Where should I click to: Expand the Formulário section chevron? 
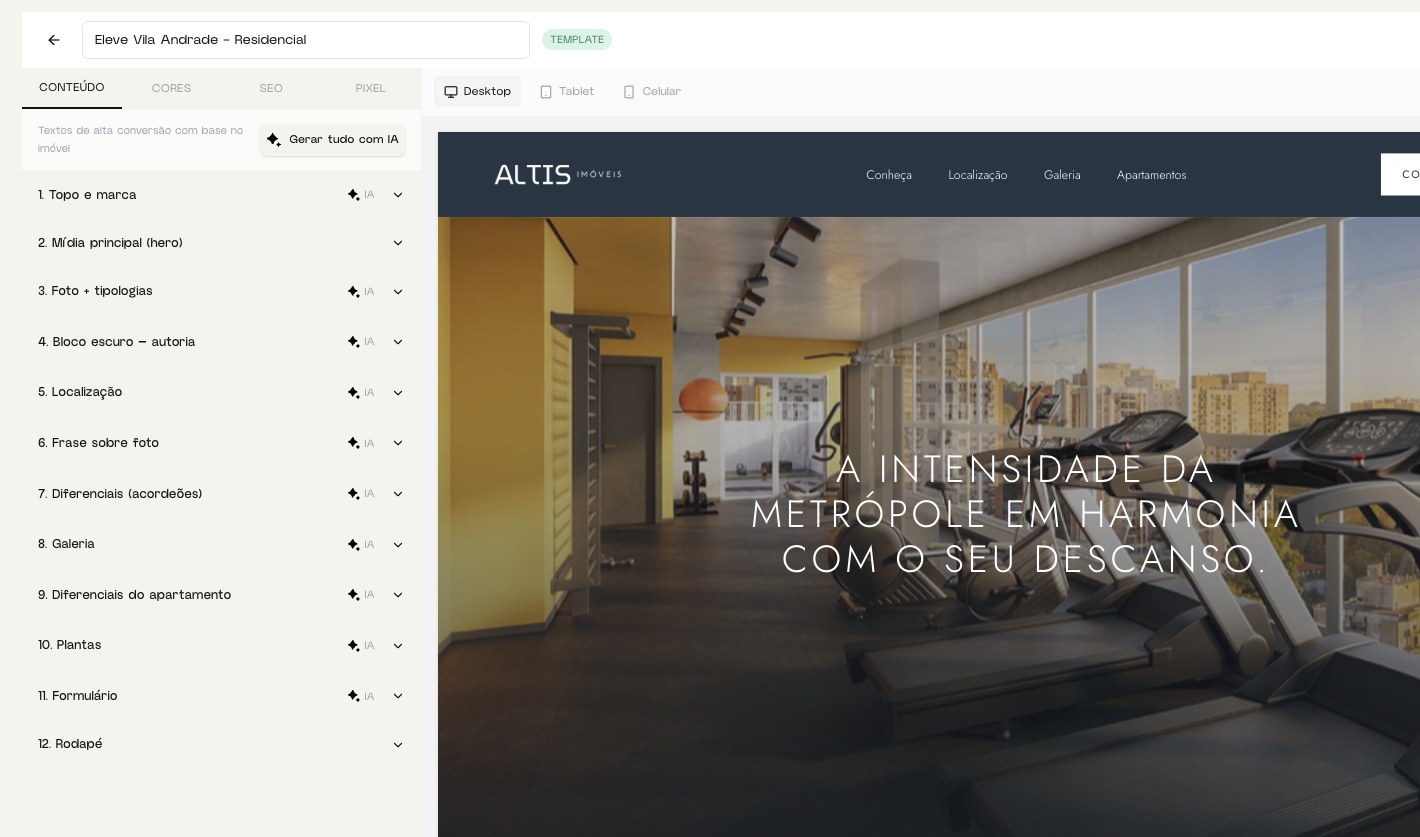[x=398, y=696]
